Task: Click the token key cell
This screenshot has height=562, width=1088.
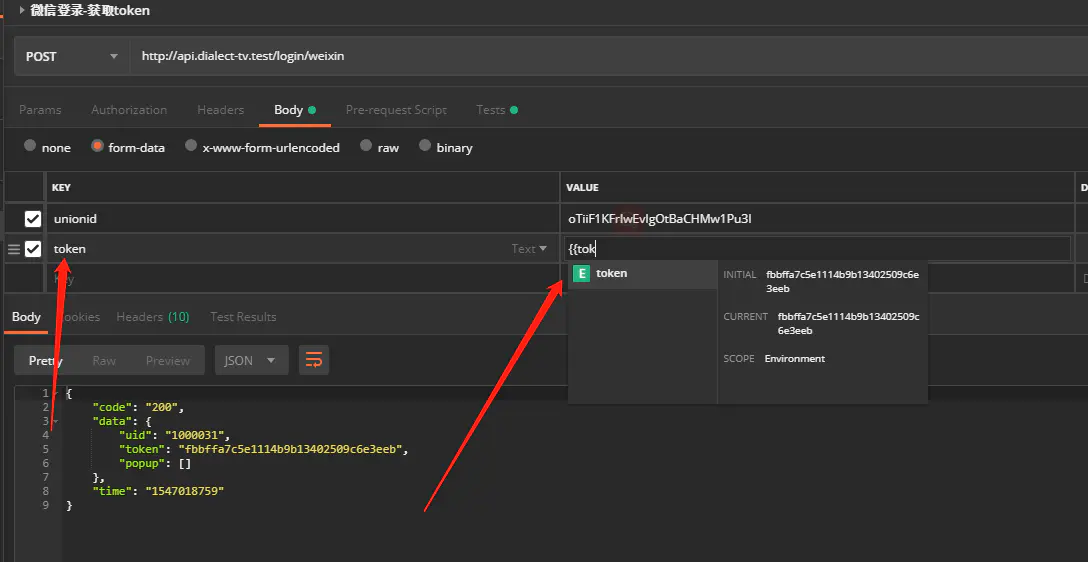Action: click(278, 248)
